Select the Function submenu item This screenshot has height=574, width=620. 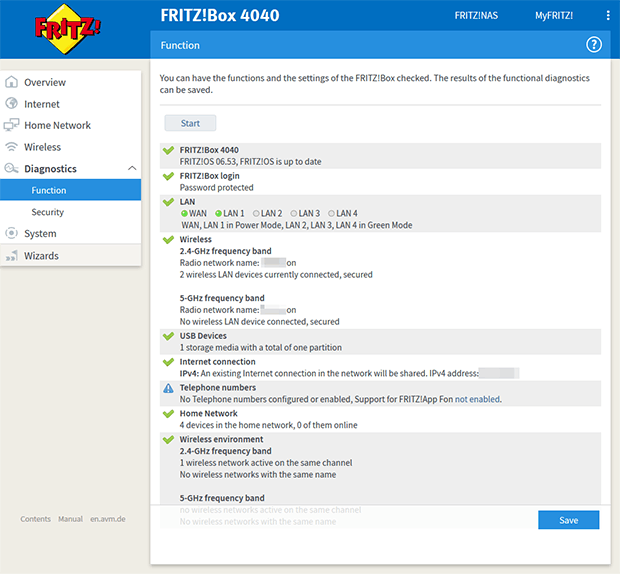(70, 190)
